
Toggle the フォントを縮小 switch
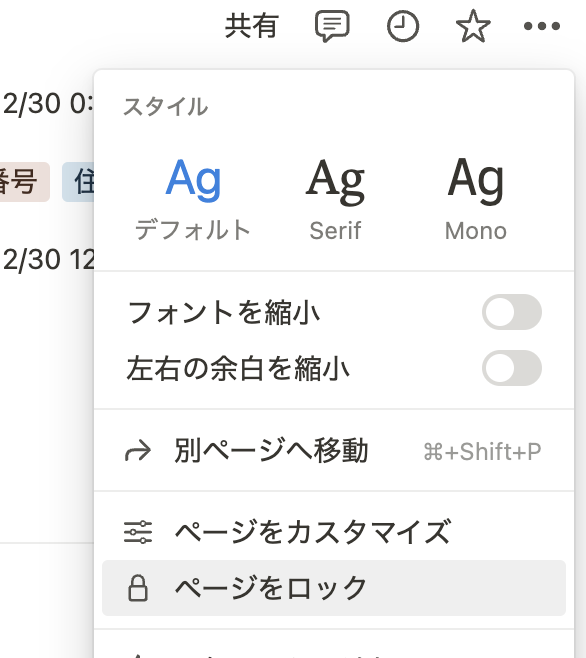pos(512,312)
